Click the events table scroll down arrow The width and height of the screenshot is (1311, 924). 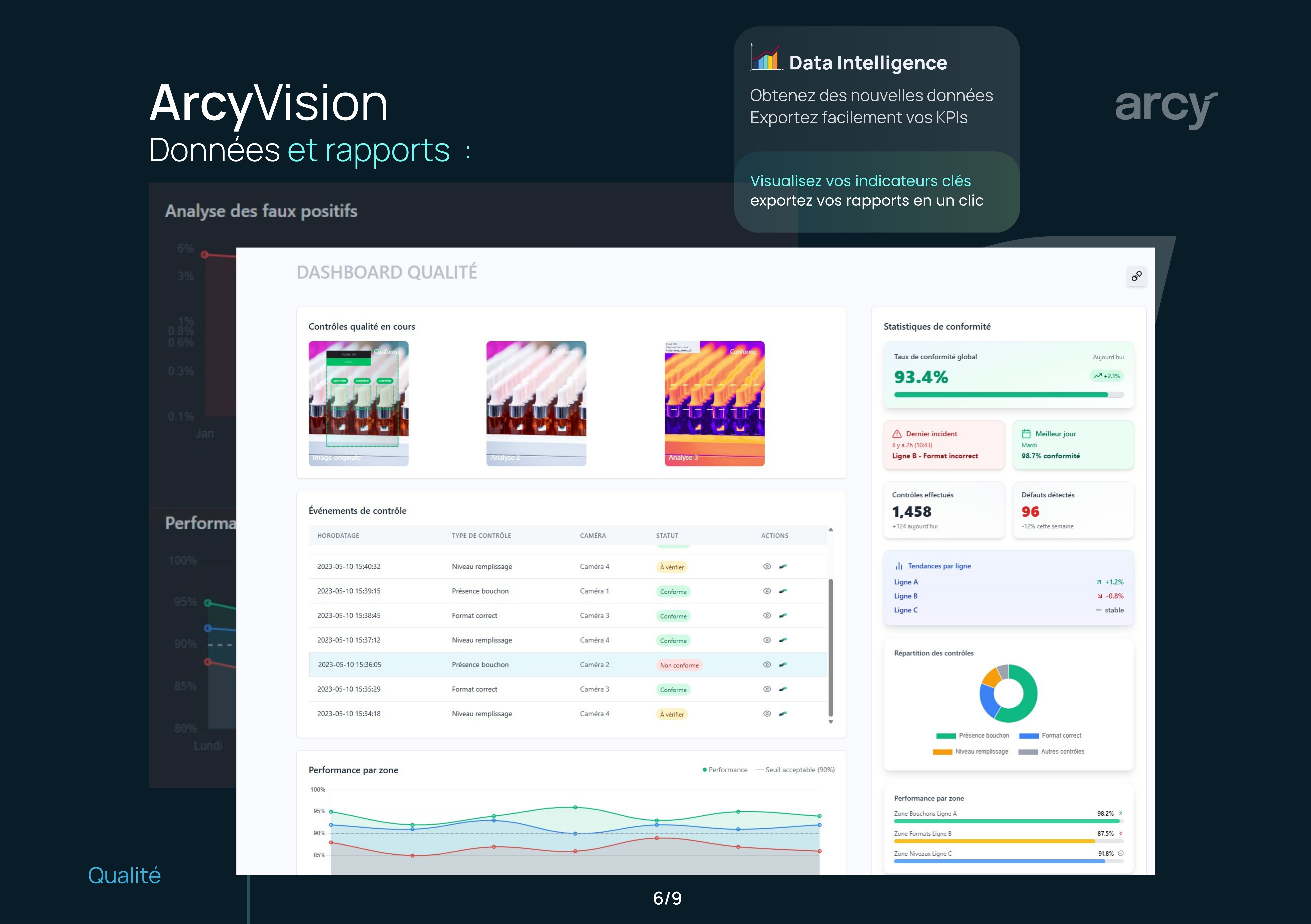[x=831, y=722]
